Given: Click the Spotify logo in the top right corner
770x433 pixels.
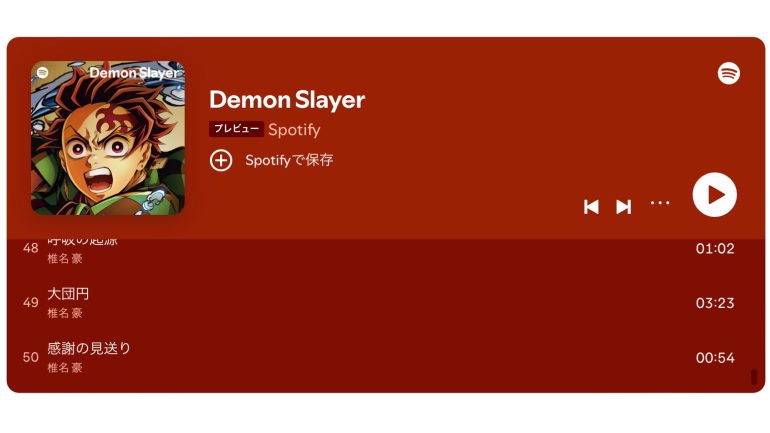Looking at the screenshot, I should pos(729,74).
